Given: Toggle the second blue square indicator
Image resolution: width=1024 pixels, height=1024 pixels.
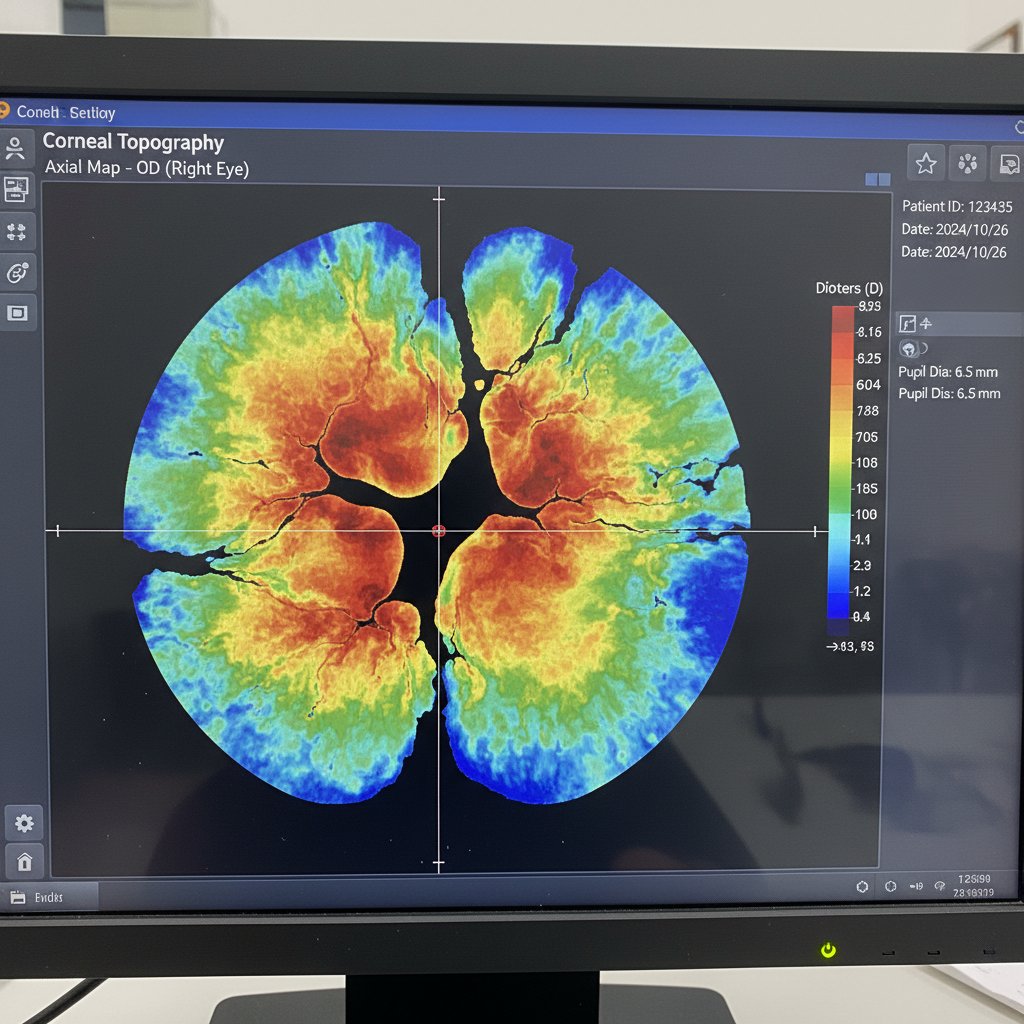Looking at the screenshot, I should 884,178.
